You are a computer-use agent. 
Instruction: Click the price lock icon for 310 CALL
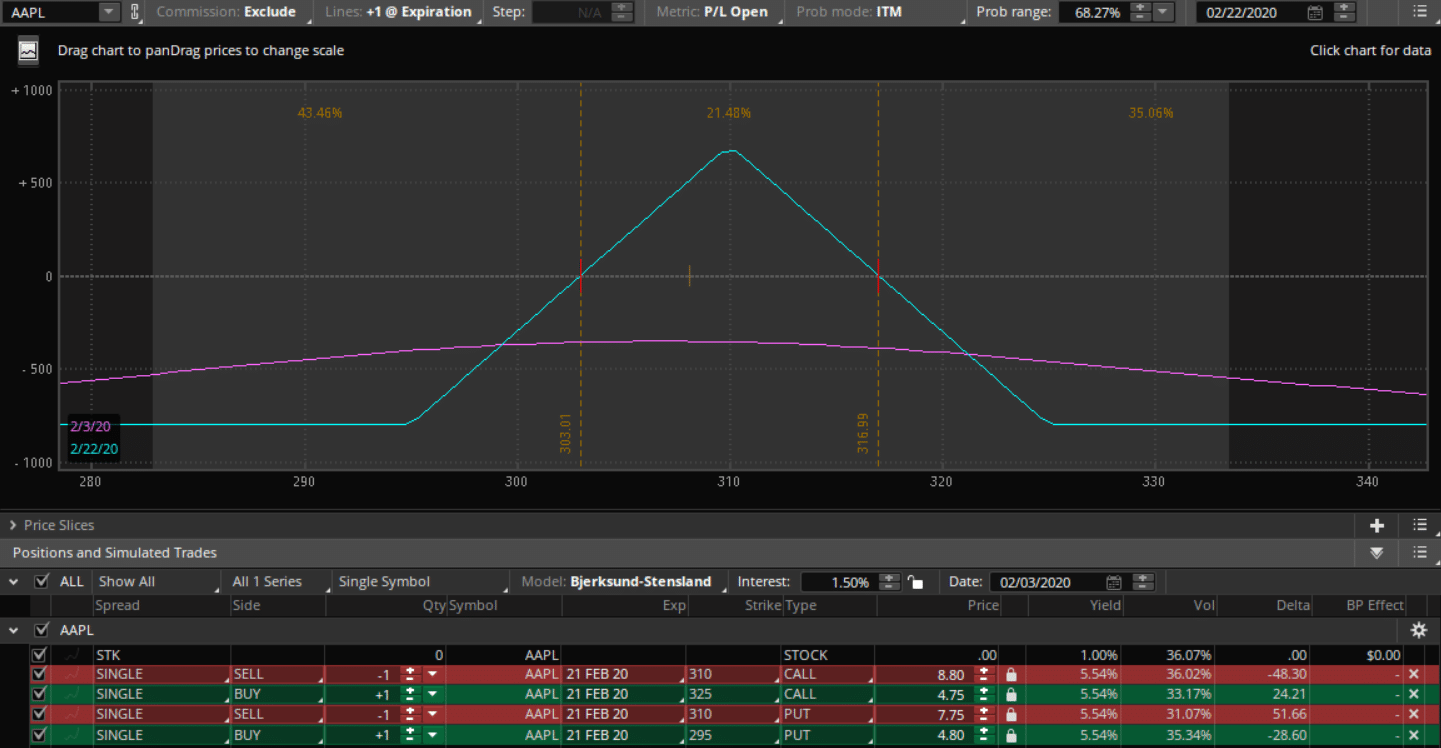click(1012, 675)
